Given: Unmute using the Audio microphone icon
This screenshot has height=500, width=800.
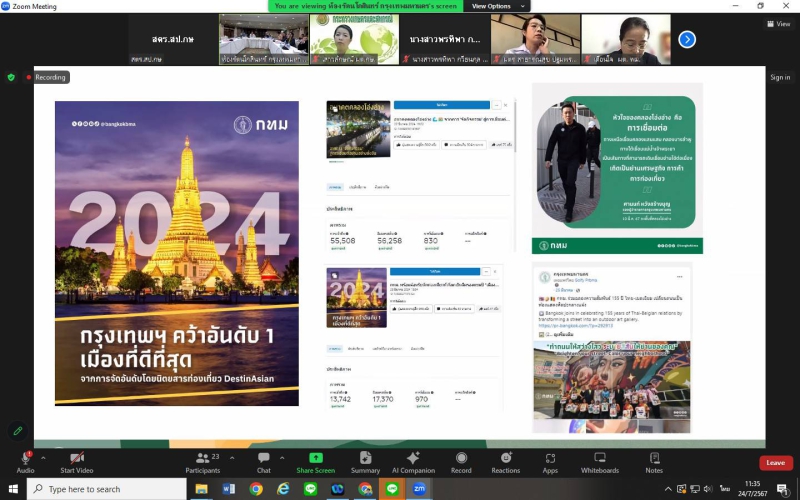Looking at the screenshot, I should point(25,459).
